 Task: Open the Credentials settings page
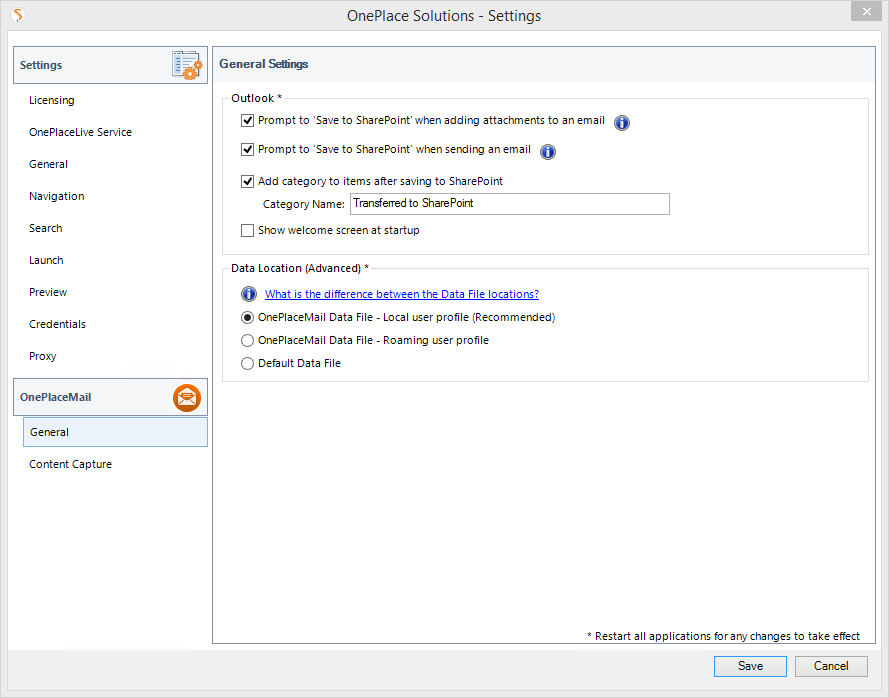click(57, 324)
